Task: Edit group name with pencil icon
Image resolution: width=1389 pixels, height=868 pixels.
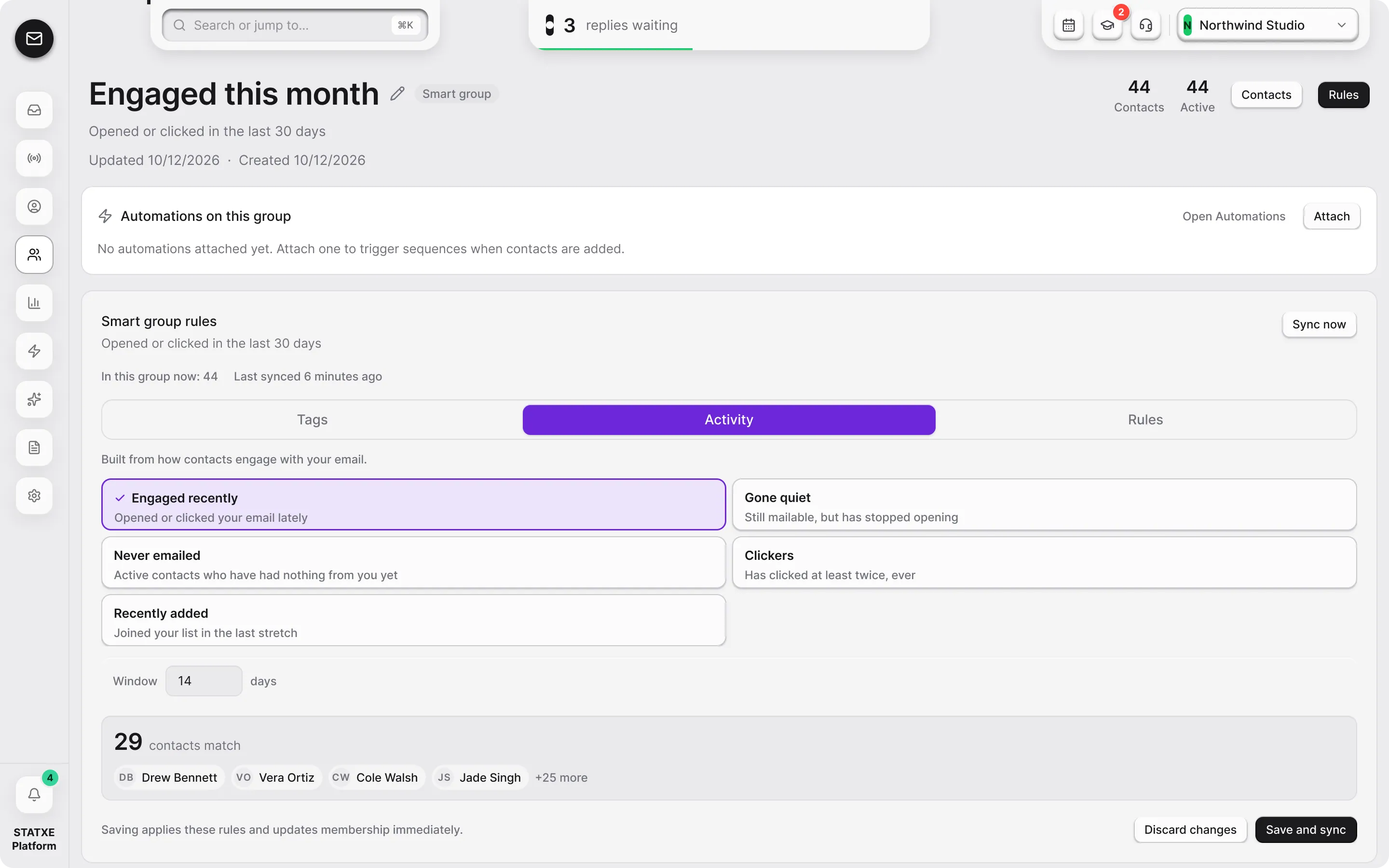Action: pos(397,94)
